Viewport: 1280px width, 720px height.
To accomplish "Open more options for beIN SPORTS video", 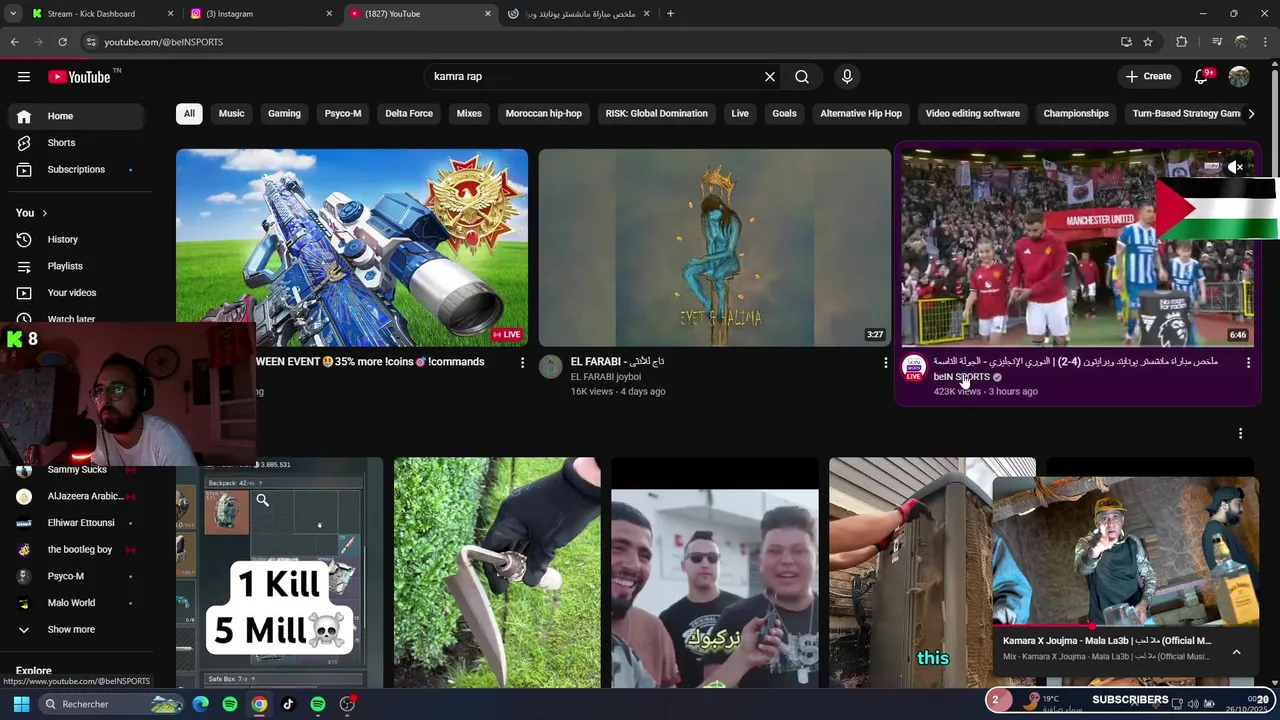I will click(x=1248, y=362).
